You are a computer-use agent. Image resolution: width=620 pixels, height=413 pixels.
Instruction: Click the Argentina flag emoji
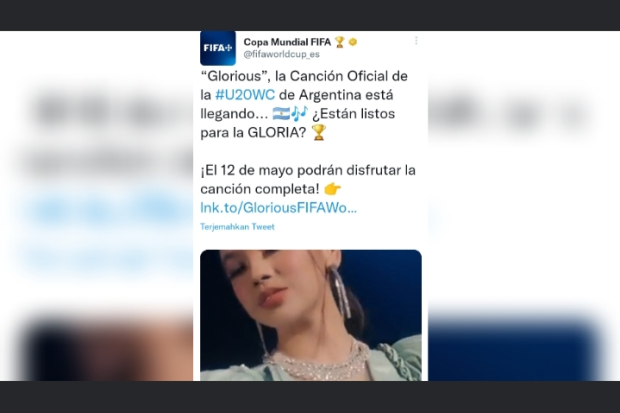(x=282, y=114)
